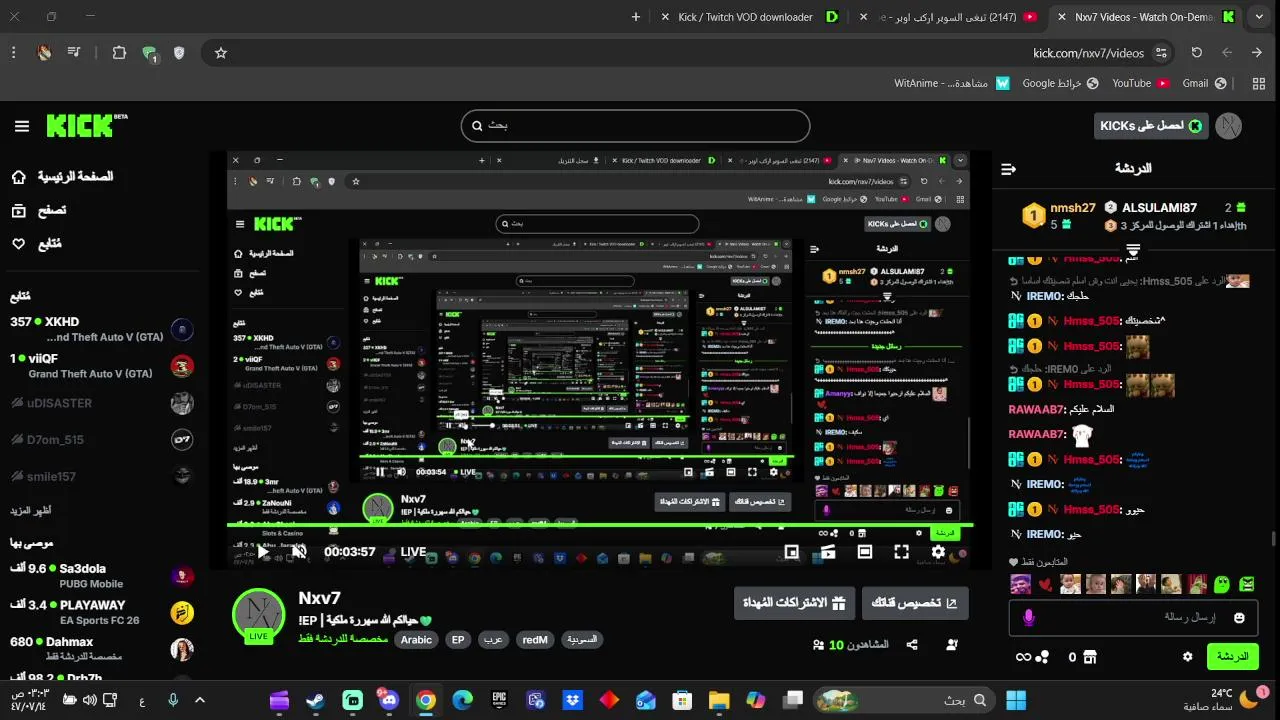Open Google Maps bookmark
This screenshot has height=720, width=1280.
coord(1060,83)
